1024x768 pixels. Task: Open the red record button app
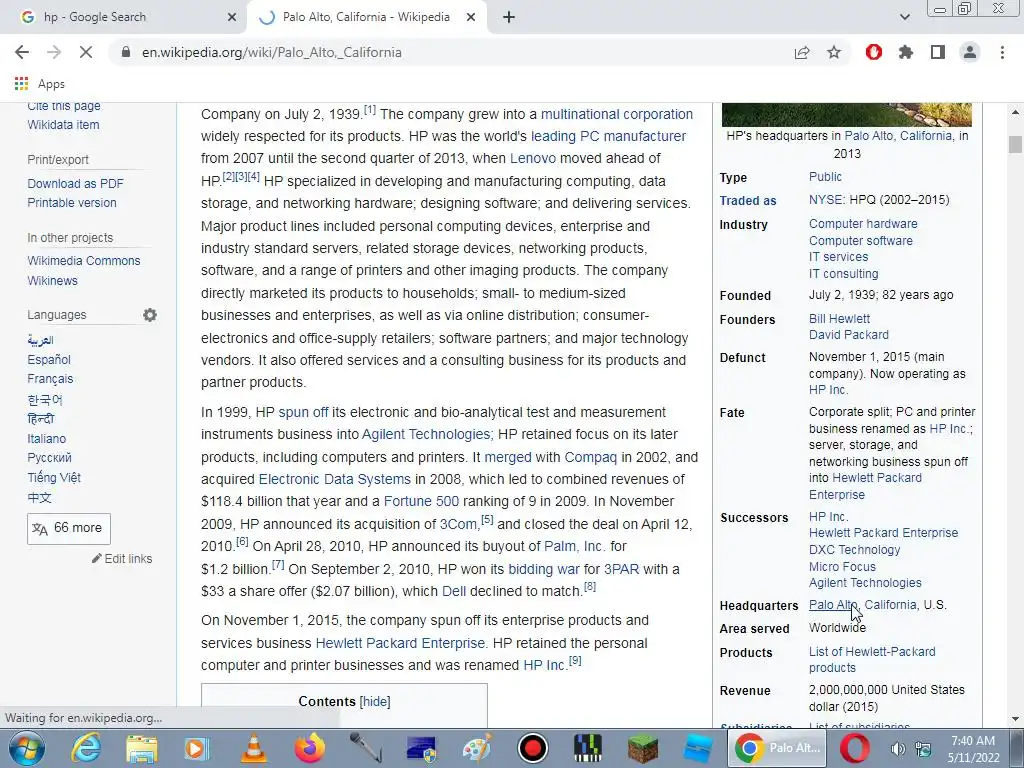click(533, 748)
